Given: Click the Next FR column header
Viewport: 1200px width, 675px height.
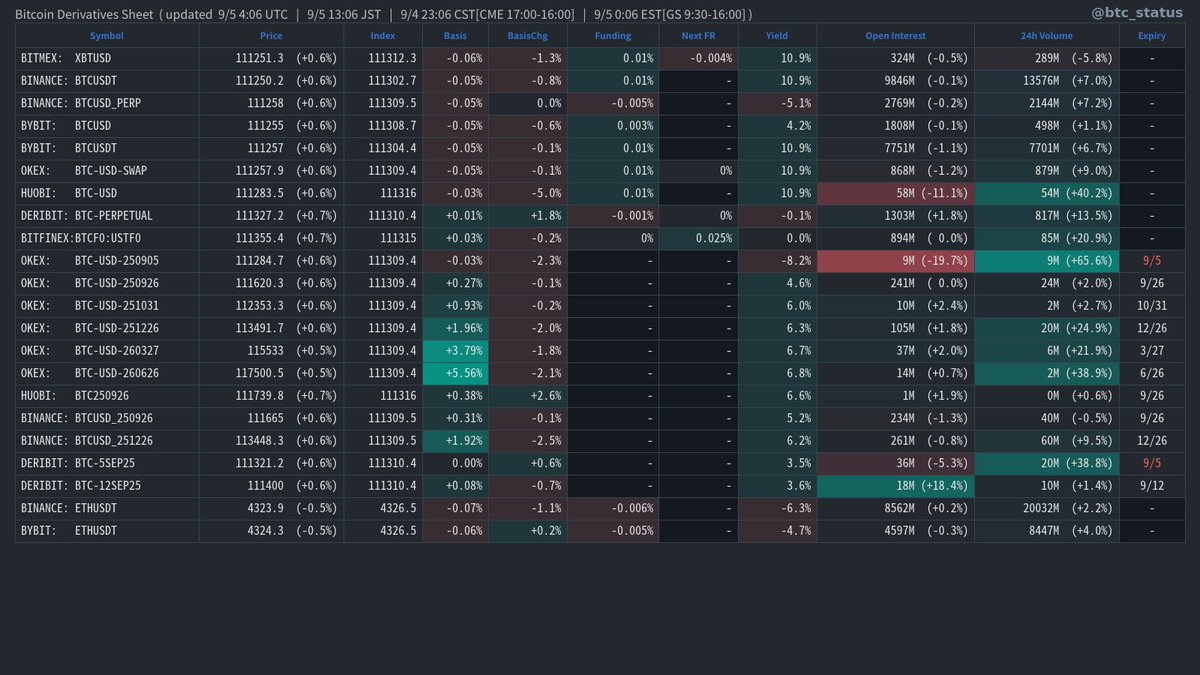Looking at the screenshot, I should (698, 36).
